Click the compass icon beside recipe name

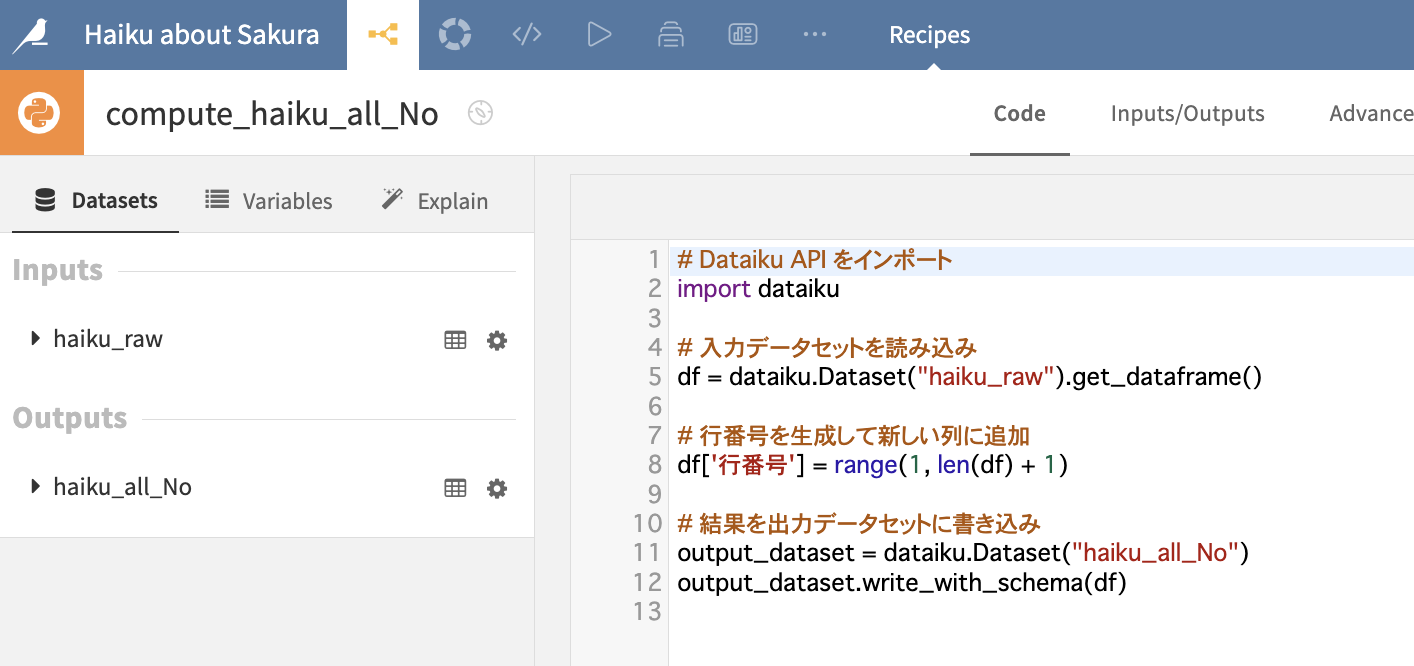481,113
